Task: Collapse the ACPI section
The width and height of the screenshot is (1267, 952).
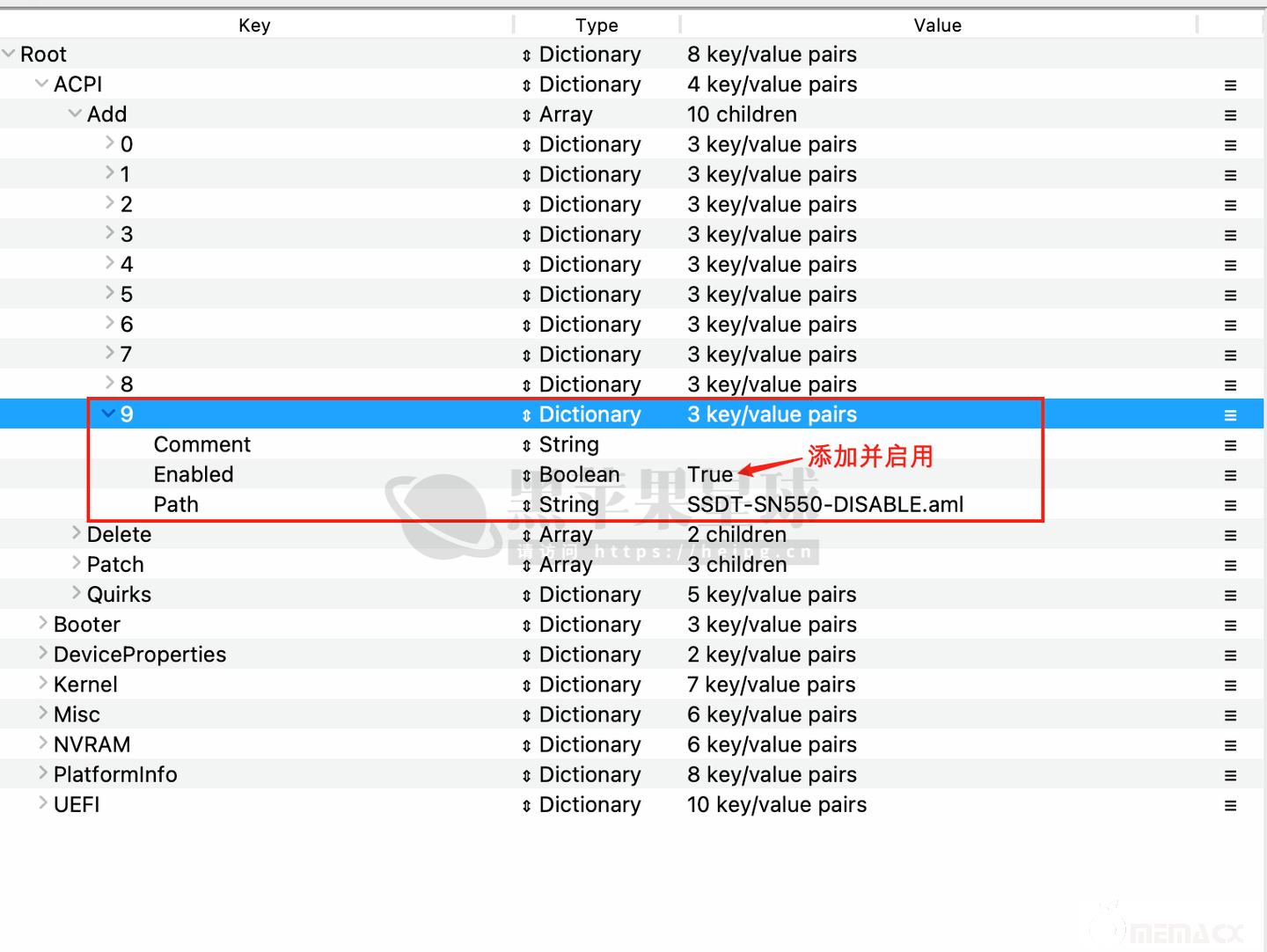Action: 41,84
